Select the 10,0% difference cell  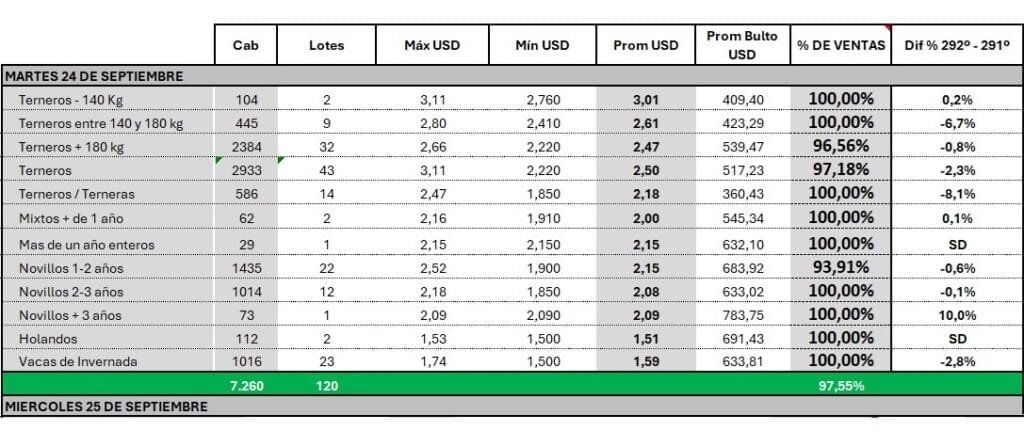click(x=958, y=316)
